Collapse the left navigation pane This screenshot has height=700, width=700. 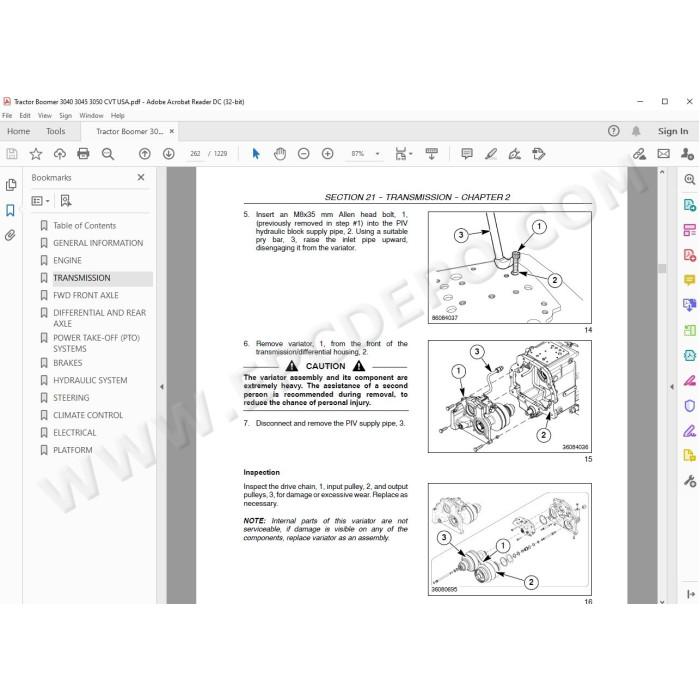pyautogui.click(x=162, y=387)
